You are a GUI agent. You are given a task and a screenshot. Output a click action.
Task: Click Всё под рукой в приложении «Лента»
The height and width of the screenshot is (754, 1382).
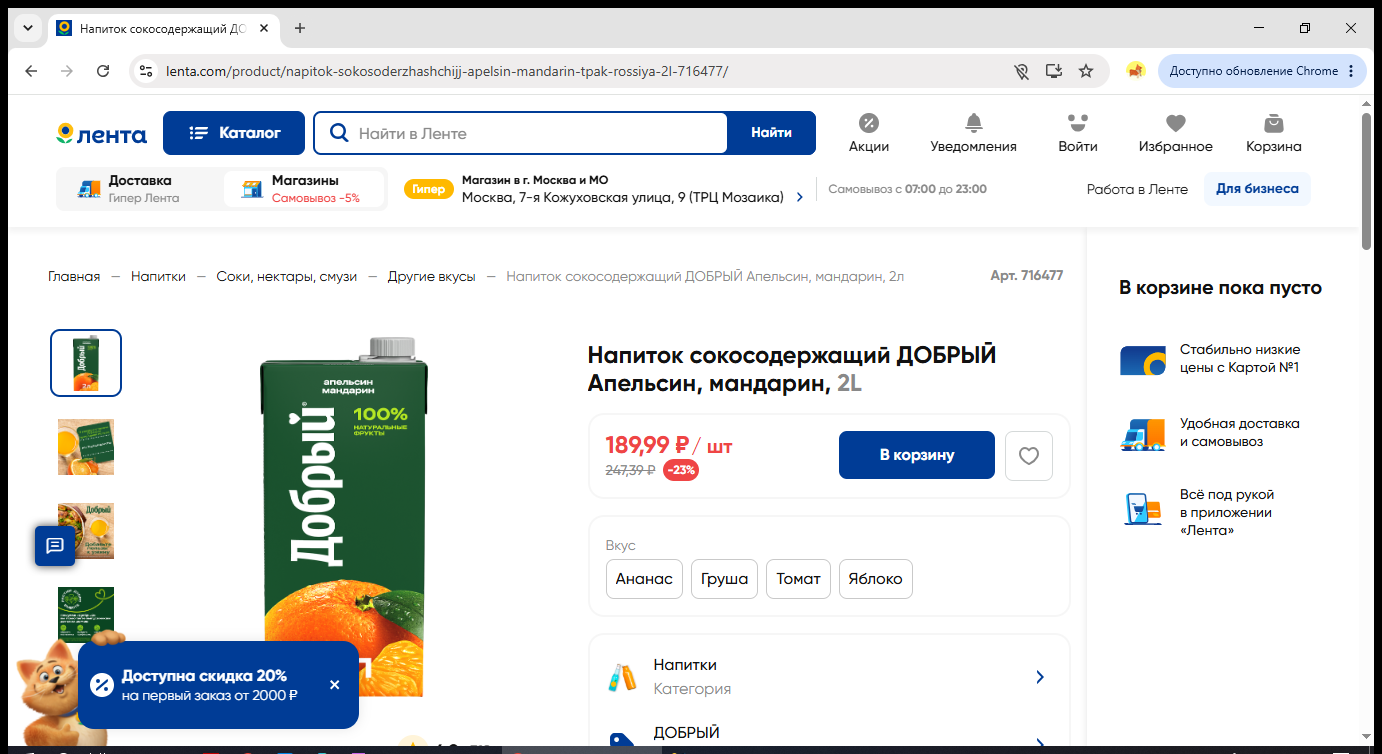[1197, 512]
